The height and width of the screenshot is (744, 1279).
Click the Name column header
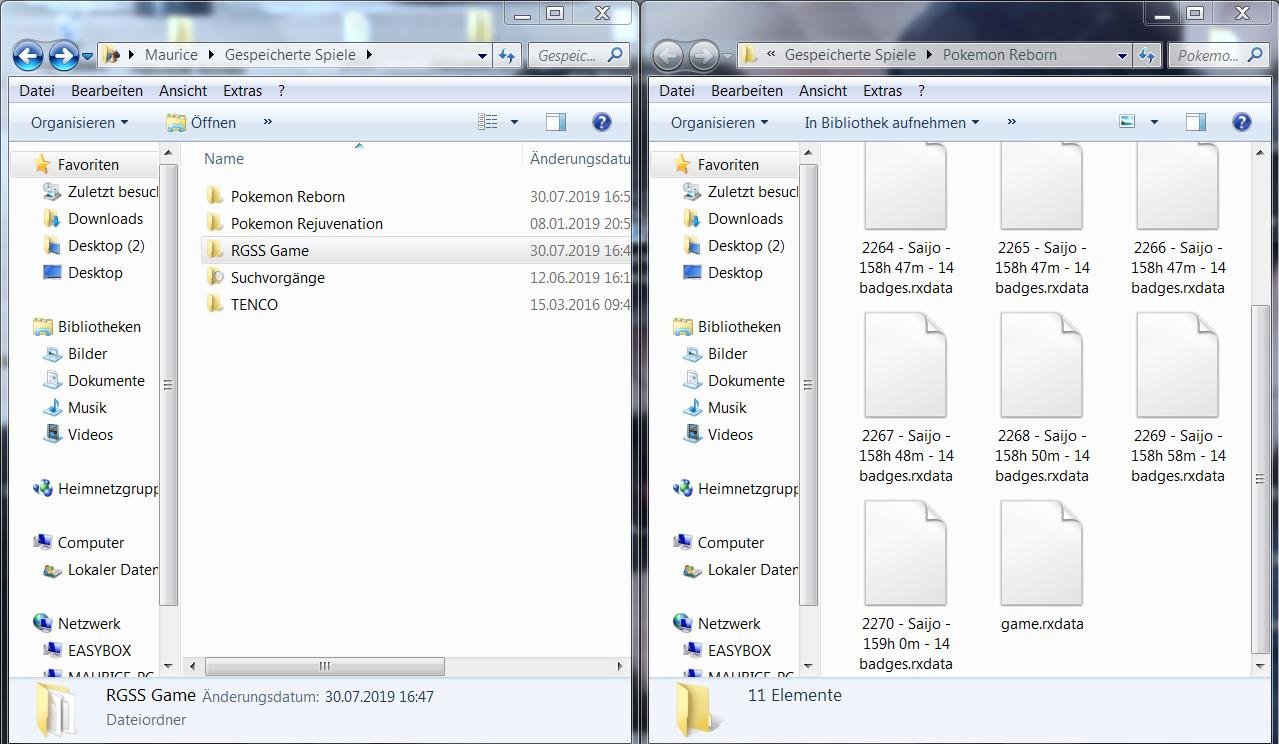tap(224, 158)
